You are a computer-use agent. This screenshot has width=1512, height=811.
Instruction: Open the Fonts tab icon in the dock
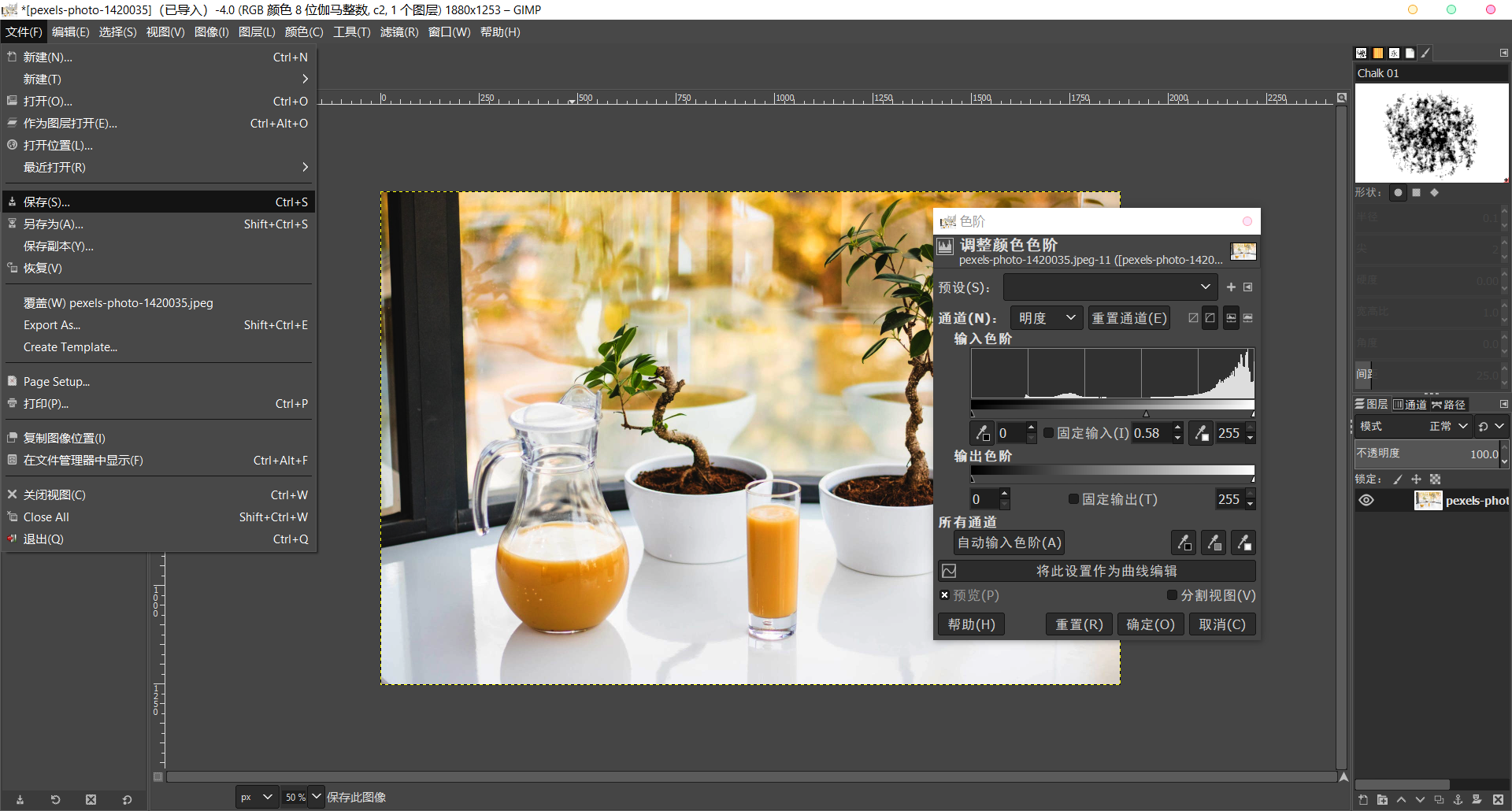click(x=1394, y=54)
